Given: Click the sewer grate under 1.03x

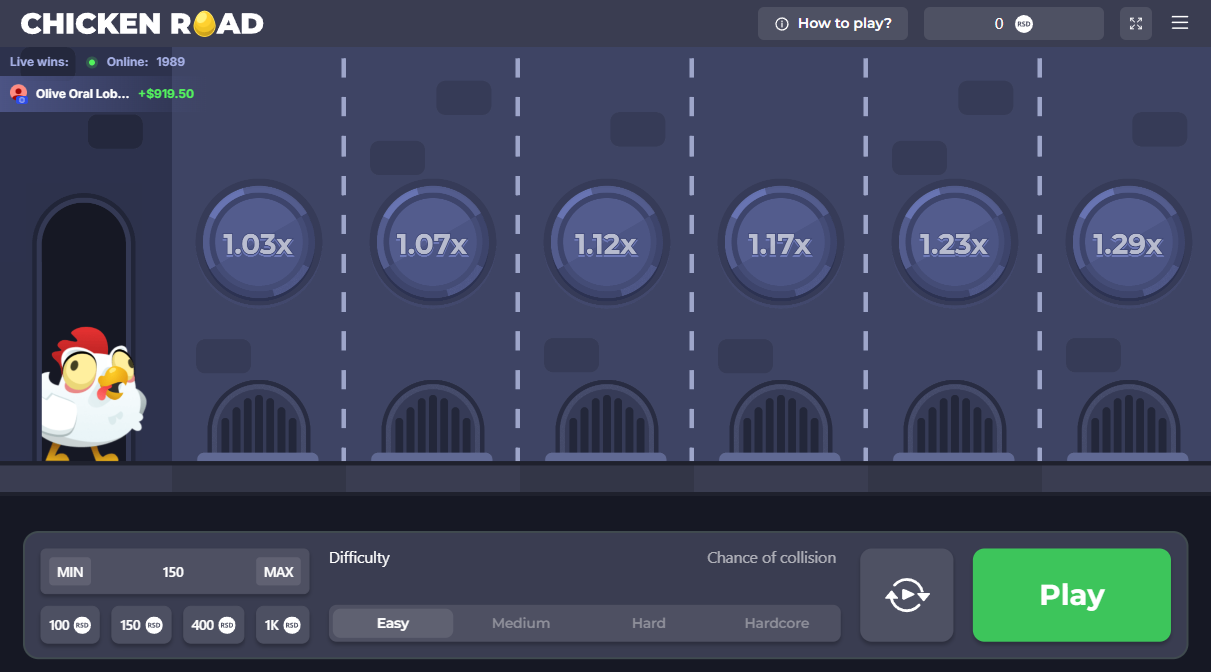Looking at the screenshot, I should [x=258, y=421].
